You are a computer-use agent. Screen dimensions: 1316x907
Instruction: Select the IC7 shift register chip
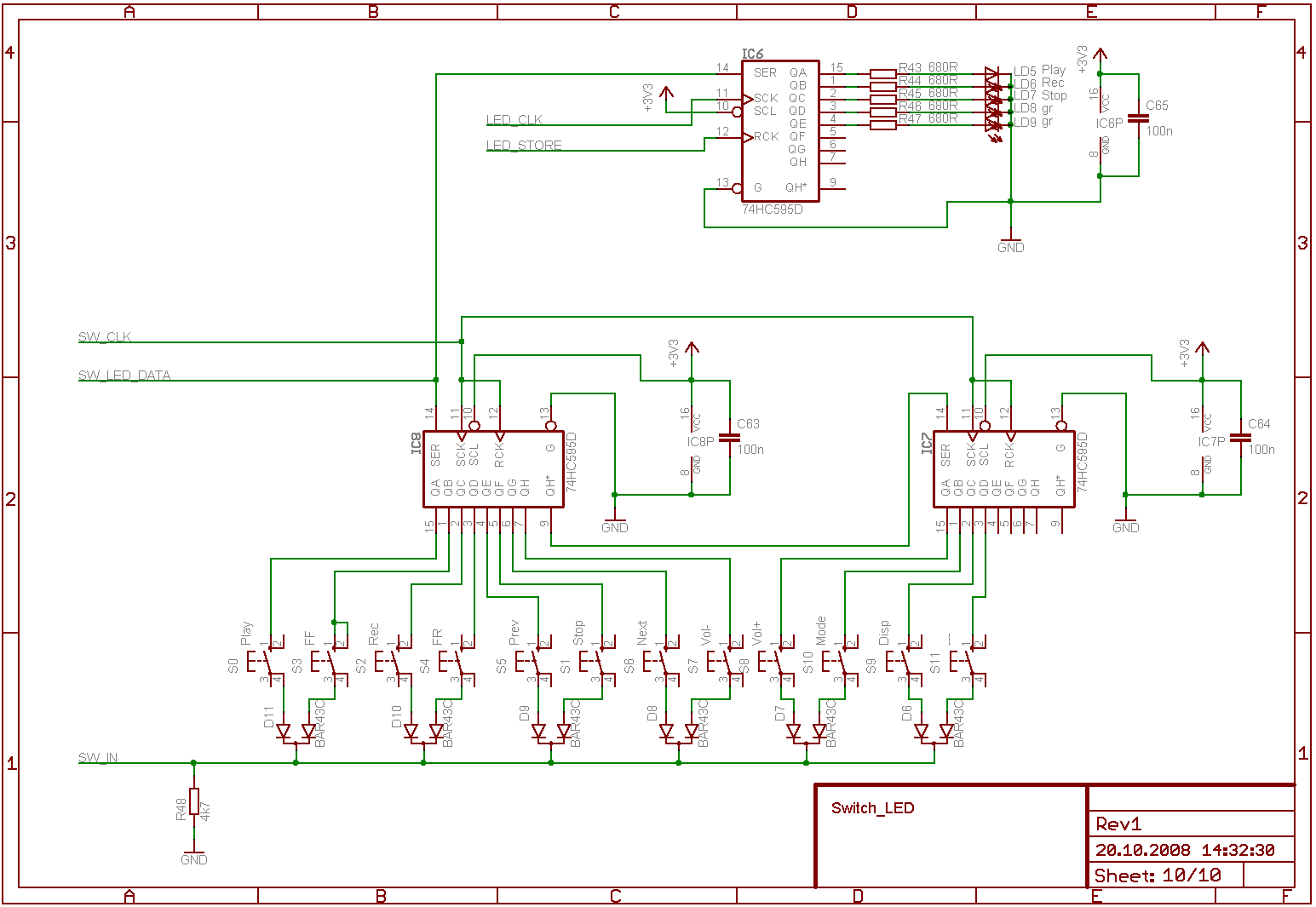tap(1003, 469)
